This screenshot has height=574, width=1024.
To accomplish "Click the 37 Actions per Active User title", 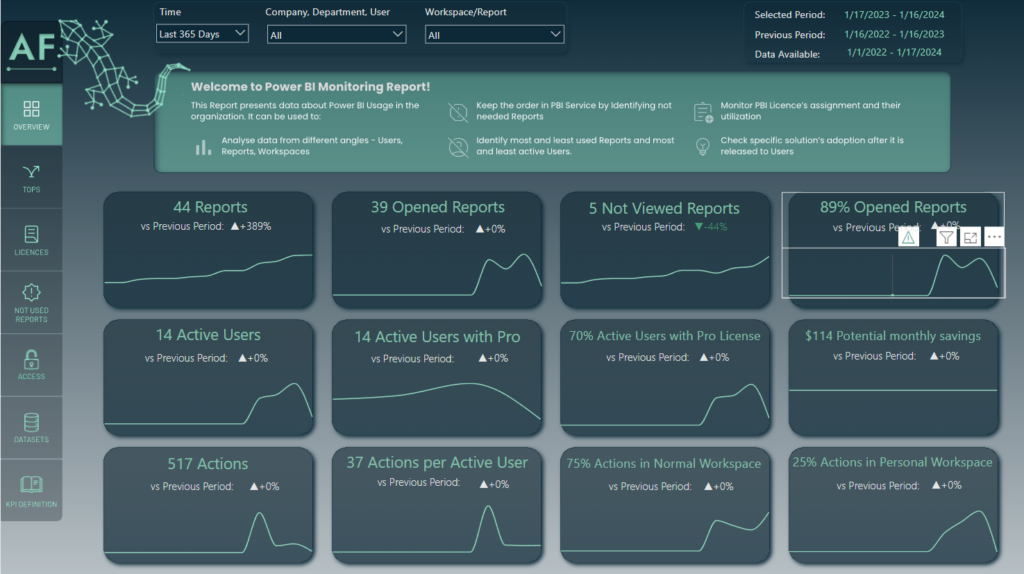I will click(x=437, y=462).
